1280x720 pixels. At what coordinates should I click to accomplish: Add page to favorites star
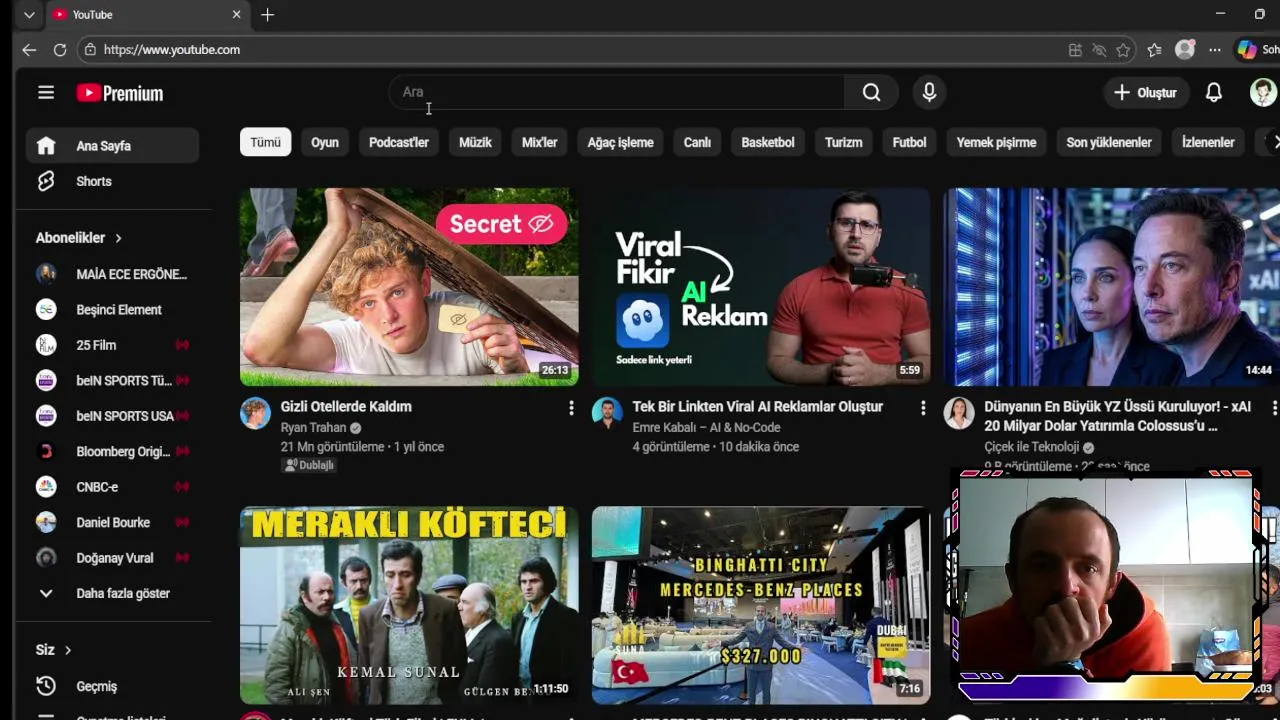tap(1123, 50)
